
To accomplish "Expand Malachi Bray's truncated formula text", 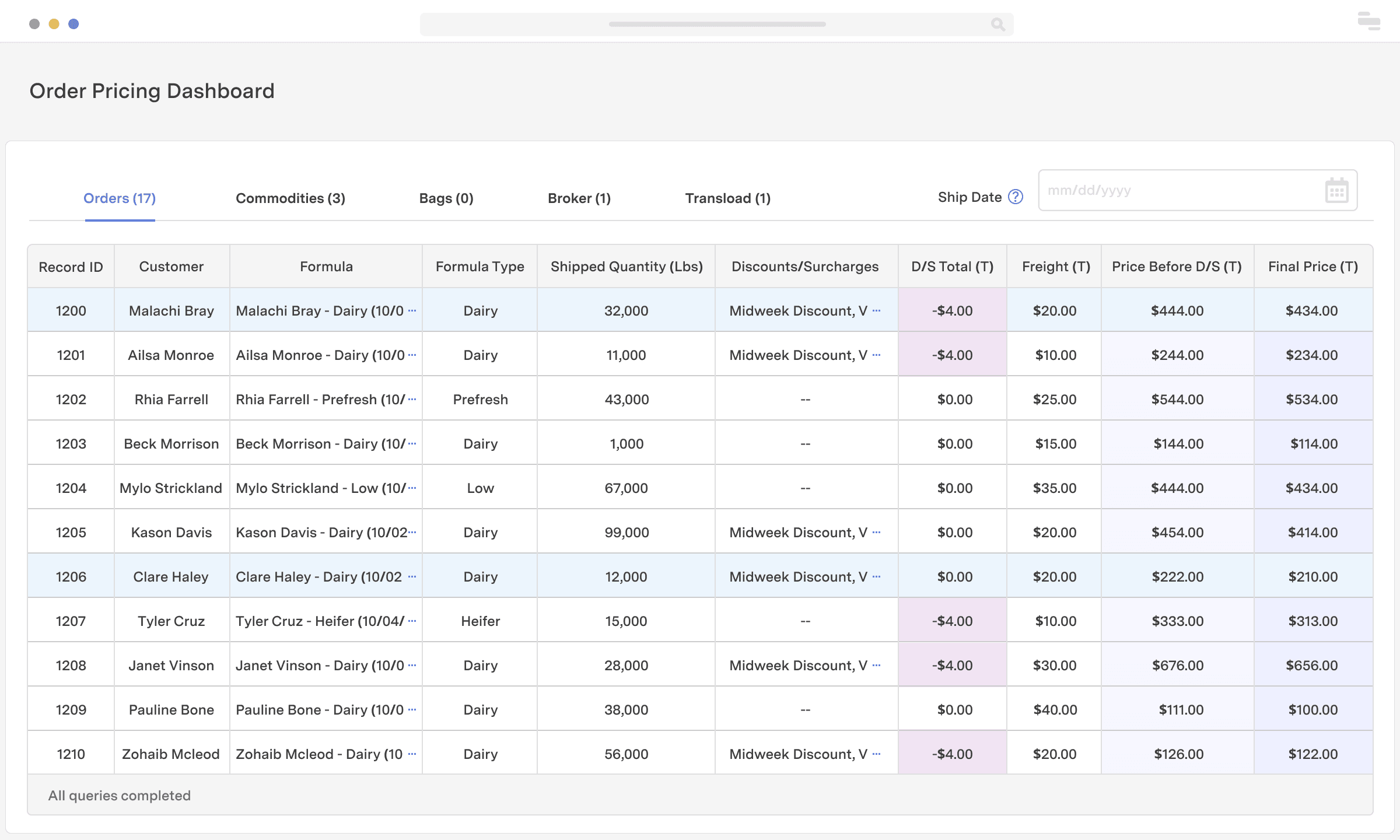I will (x=412, y=310).
